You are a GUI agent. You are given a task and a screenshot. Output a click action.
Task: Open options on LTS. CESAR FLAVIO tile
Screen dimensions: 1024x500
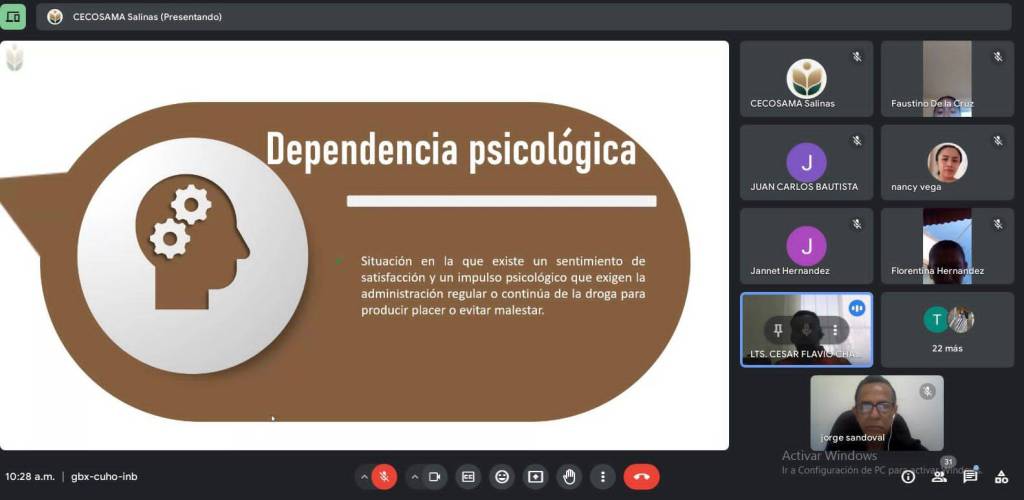coord(835,330)
